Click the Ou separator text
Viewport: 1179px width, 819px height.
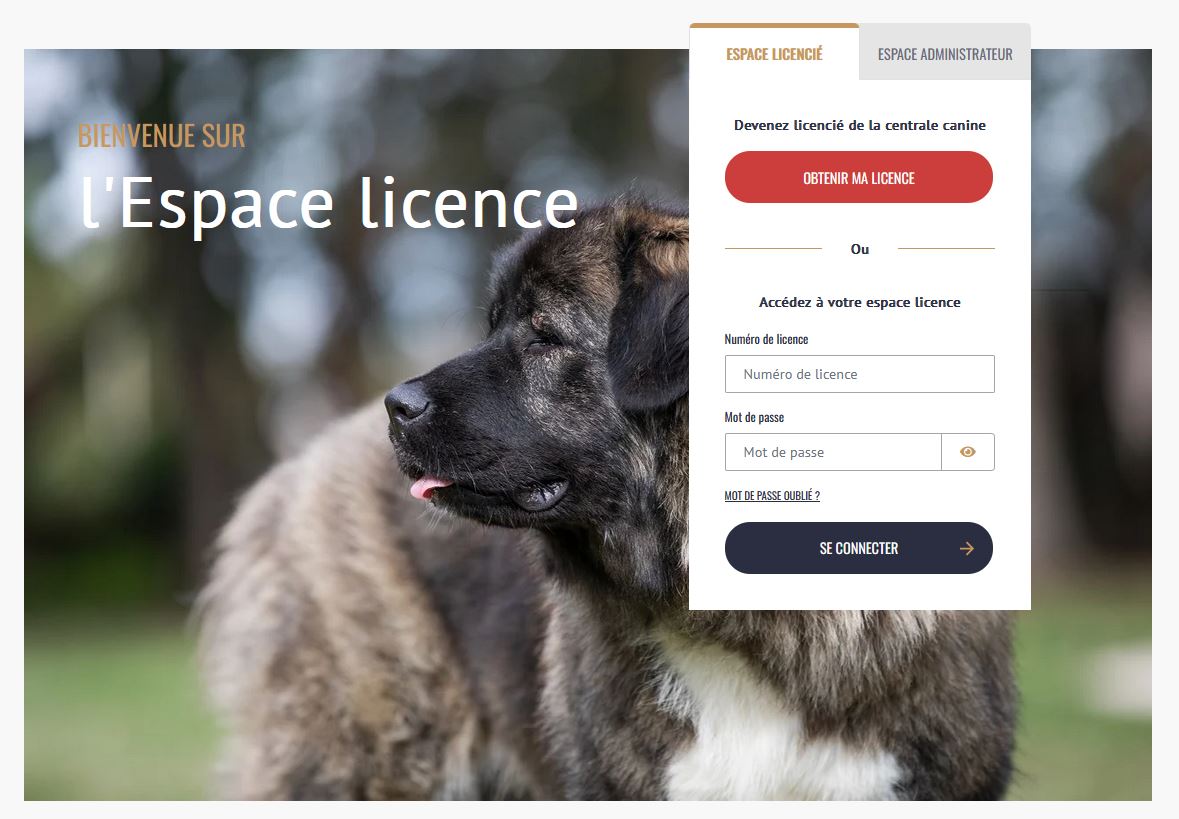click(x=859, y=249)
